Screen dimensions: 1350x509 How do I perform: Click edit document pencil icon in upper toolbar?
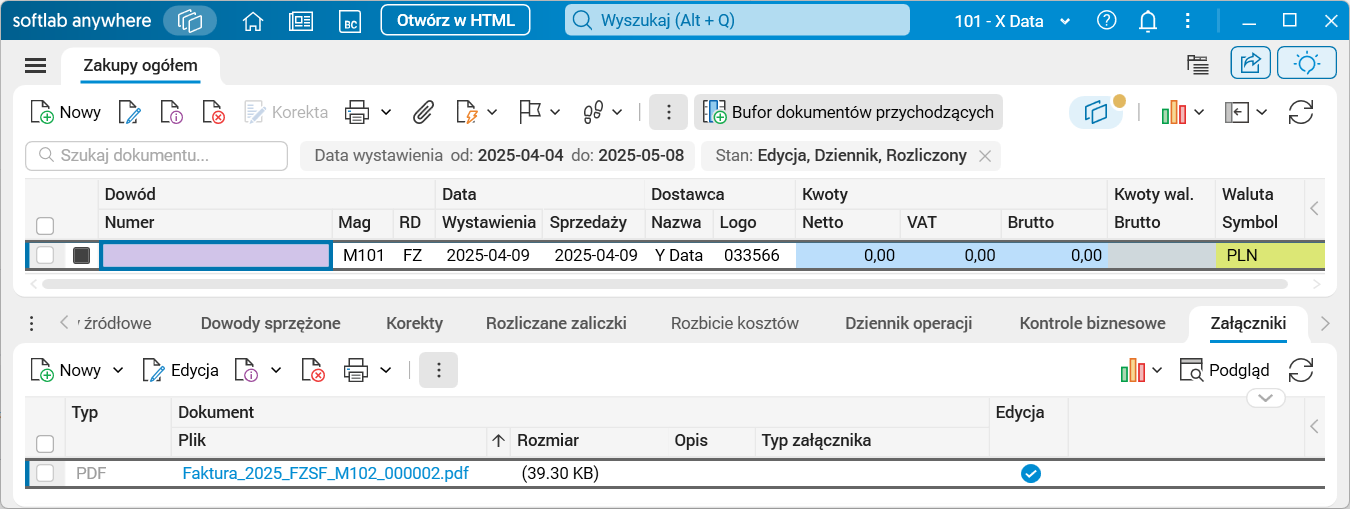[x=130, y=112]
